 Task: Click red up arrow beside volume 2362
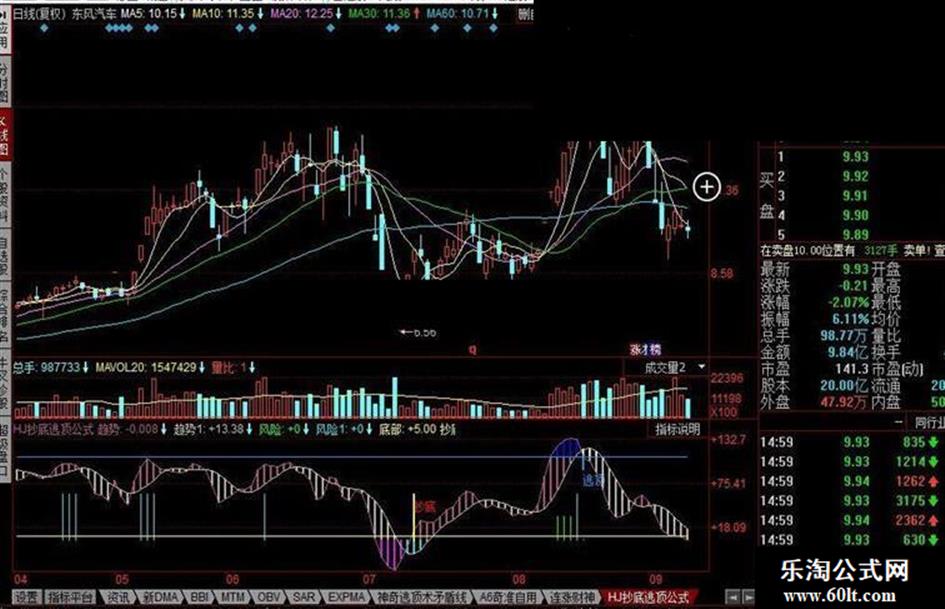pyautogui.click(x=934, y=520)
